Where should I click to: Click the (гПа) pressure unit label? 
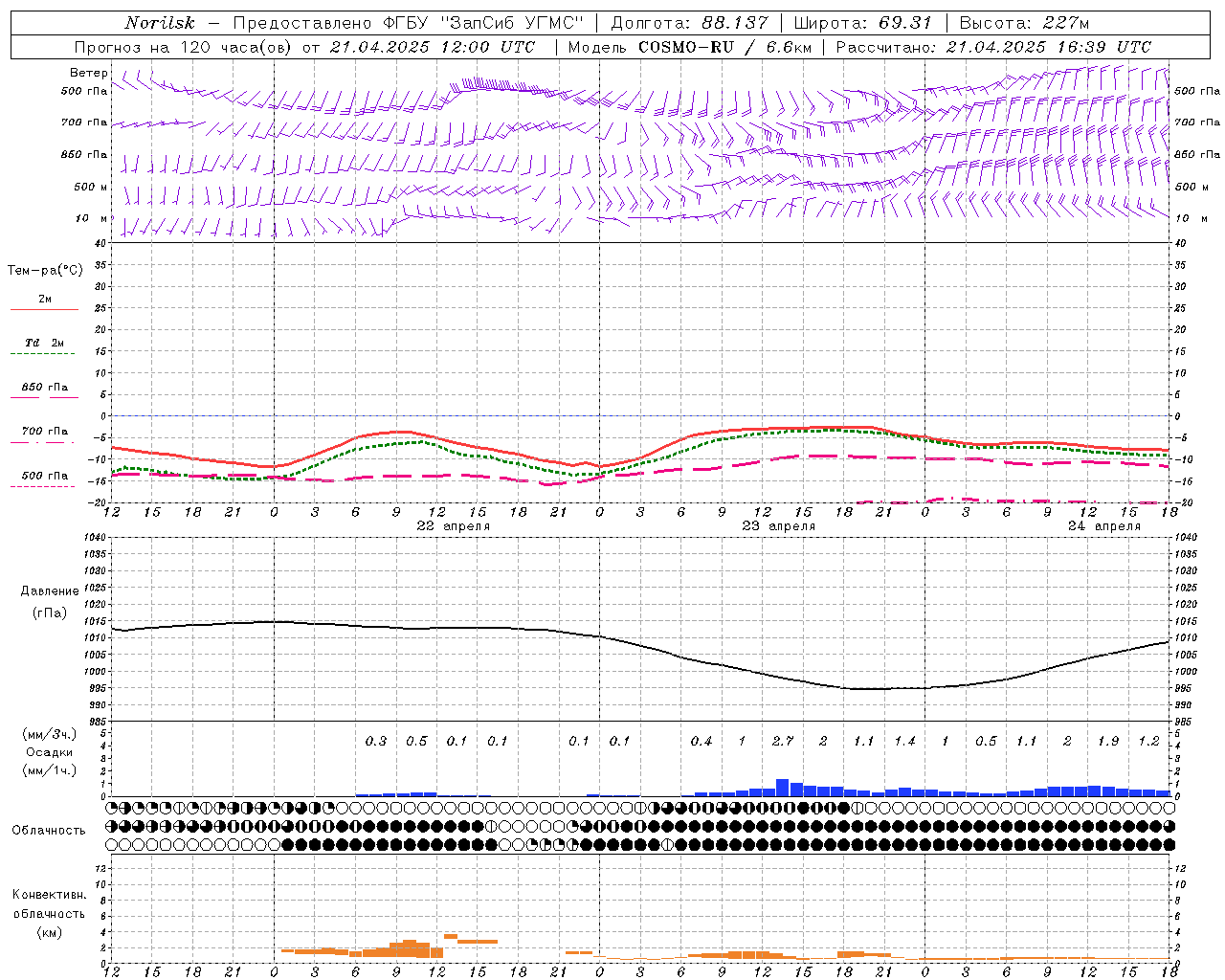(50, 613)
